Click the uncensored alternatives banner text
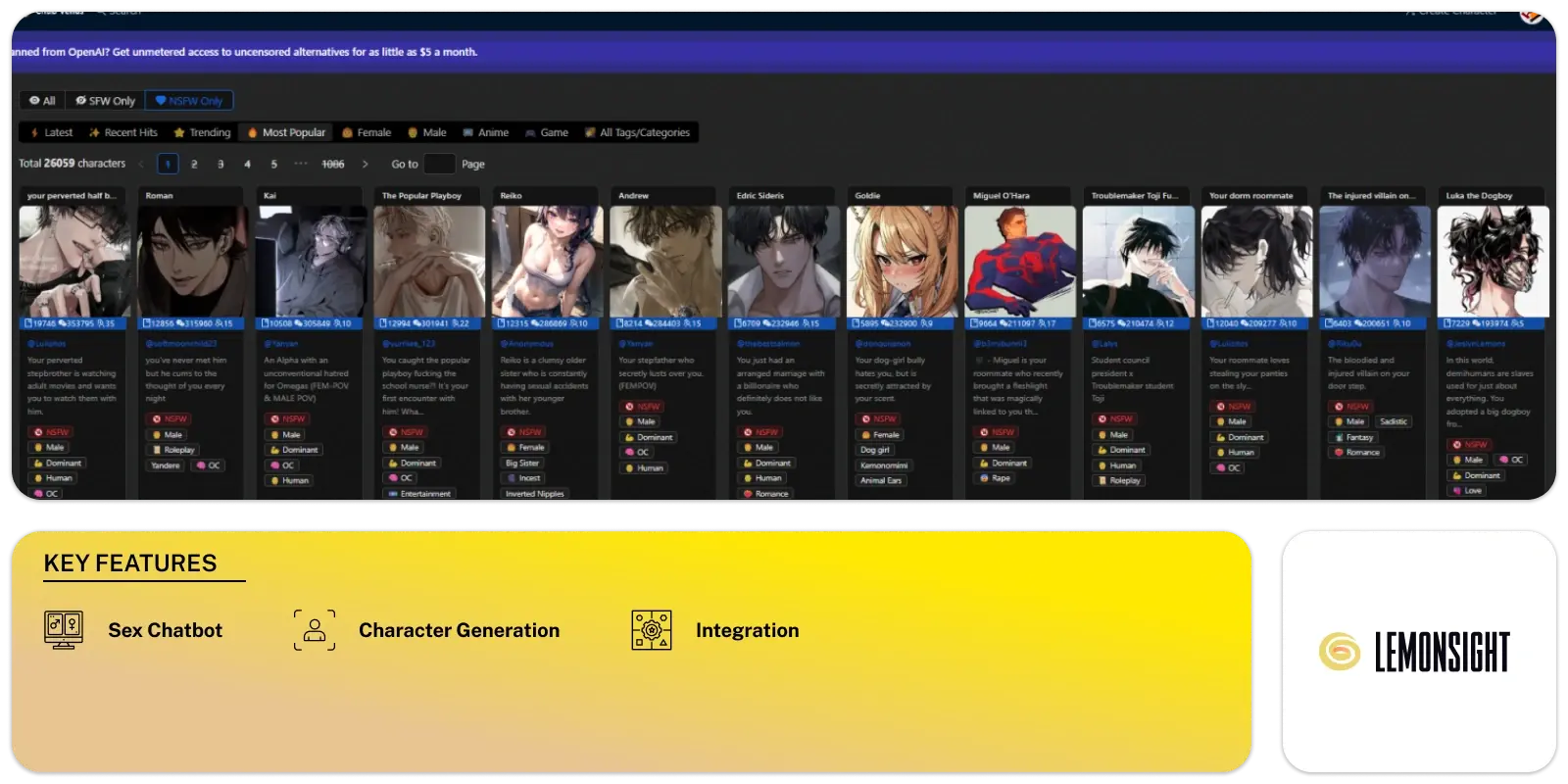 click(x=245, y=52)
